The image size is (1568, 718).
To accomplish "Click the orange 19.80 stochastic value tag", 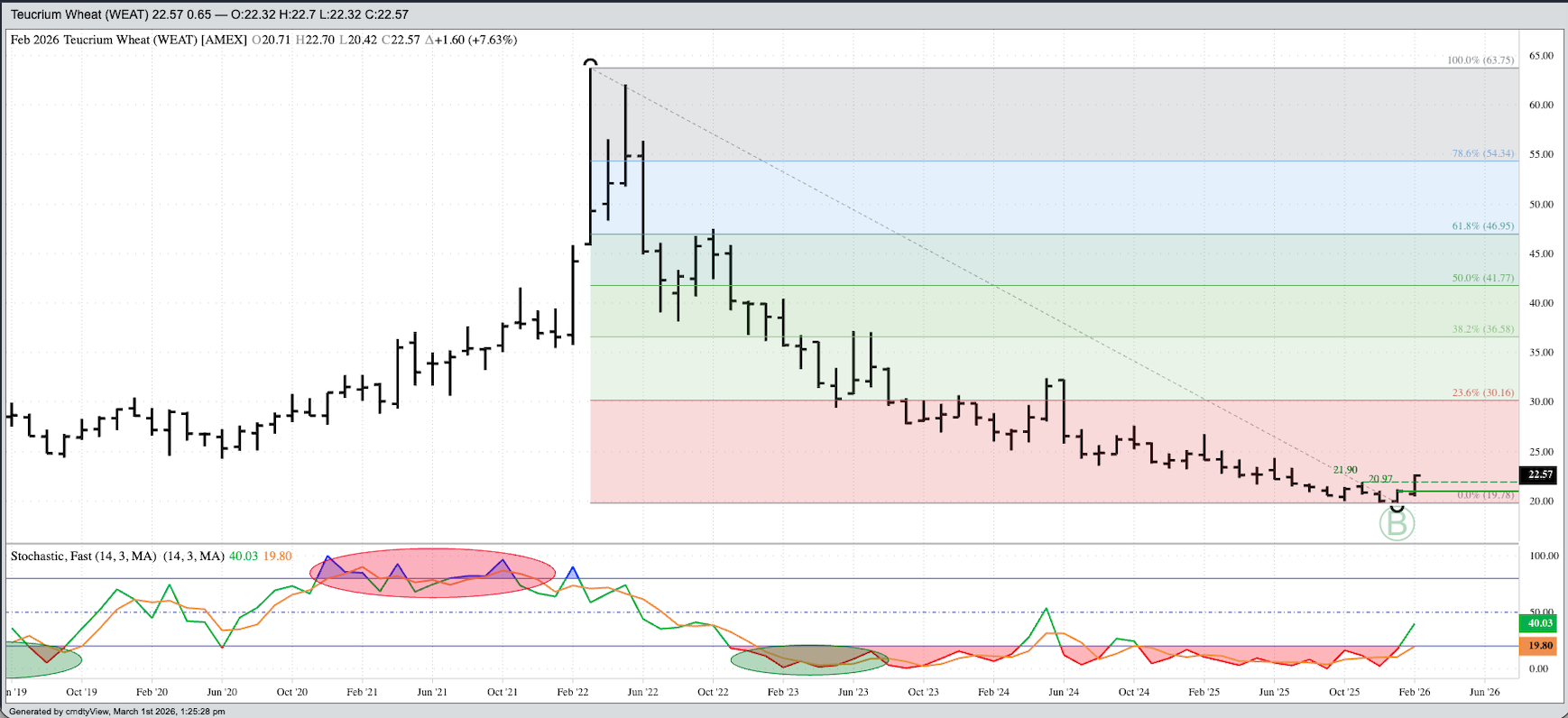I will [x=1539, y=646].
